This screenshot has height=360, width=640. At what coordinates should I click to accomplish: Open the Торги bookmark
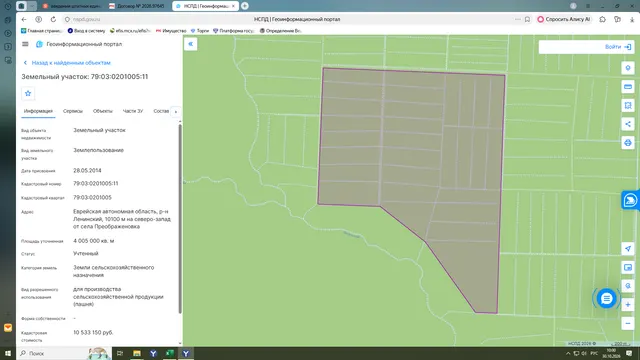[200, 31]
